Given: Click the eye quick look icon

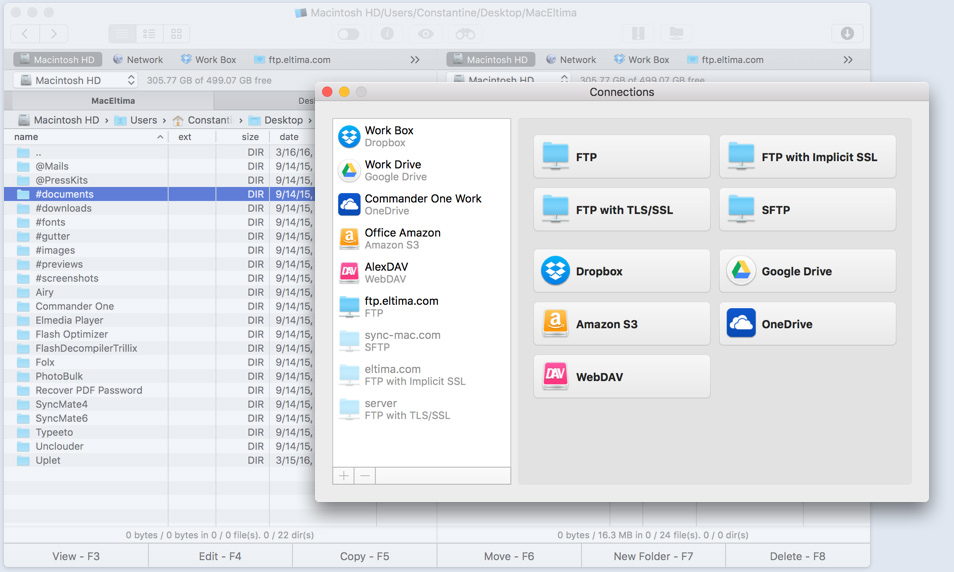Looking at the screenshot, I should coord(426,34).
